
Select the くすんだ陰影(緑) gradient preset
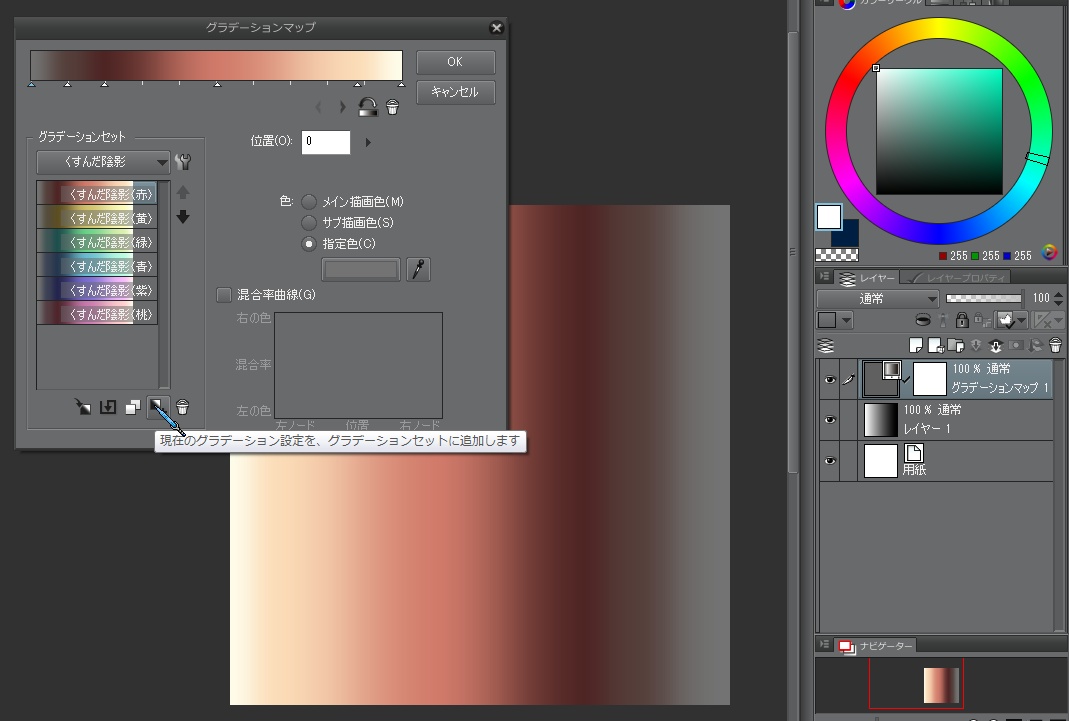(97, 242)
